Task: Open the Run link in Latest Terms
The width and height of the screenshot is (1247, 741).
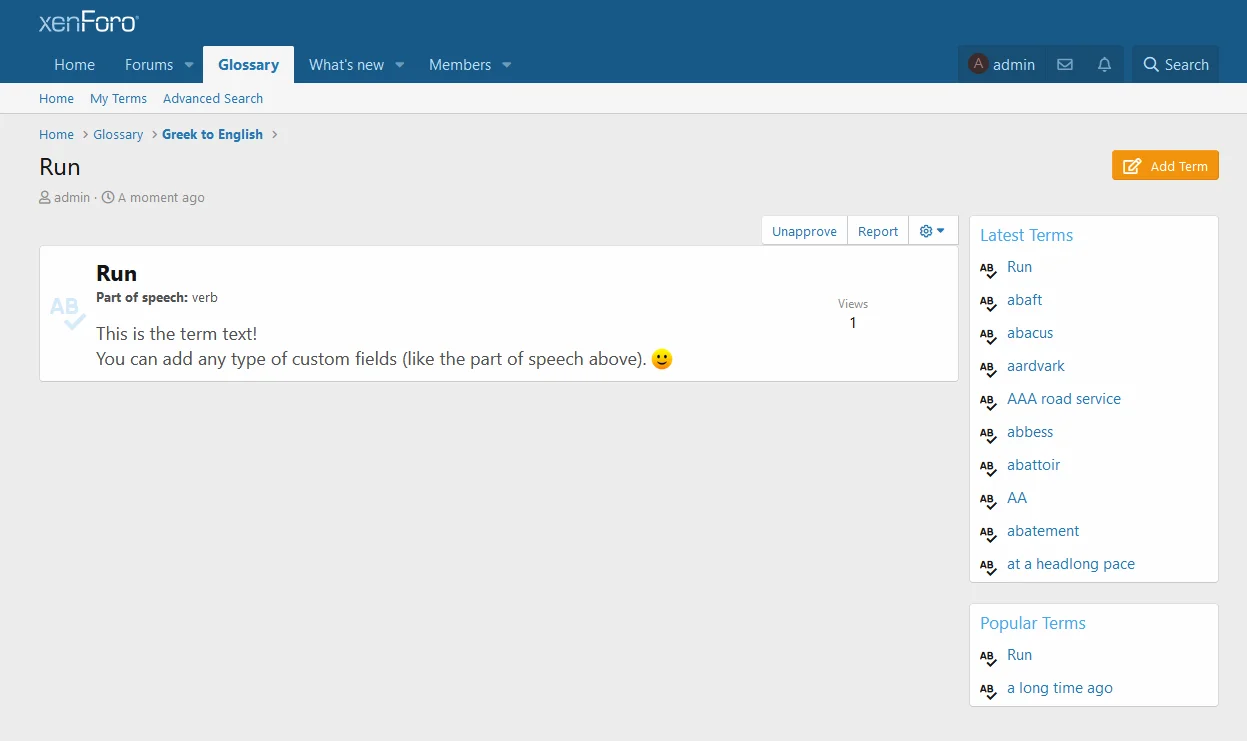Action: [1019, 267]
